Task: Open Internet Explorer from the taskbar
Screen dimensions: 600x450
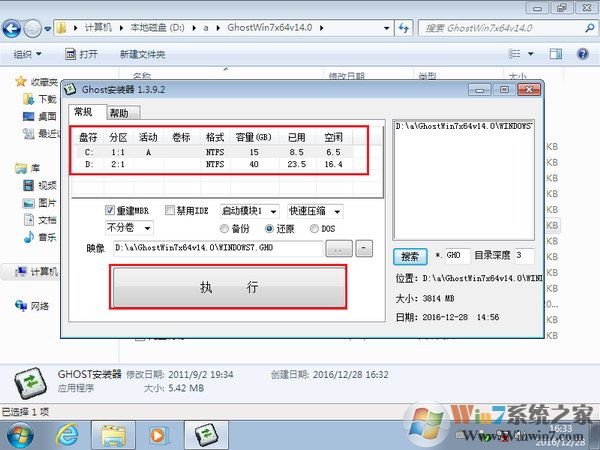Action: [67, 435]
